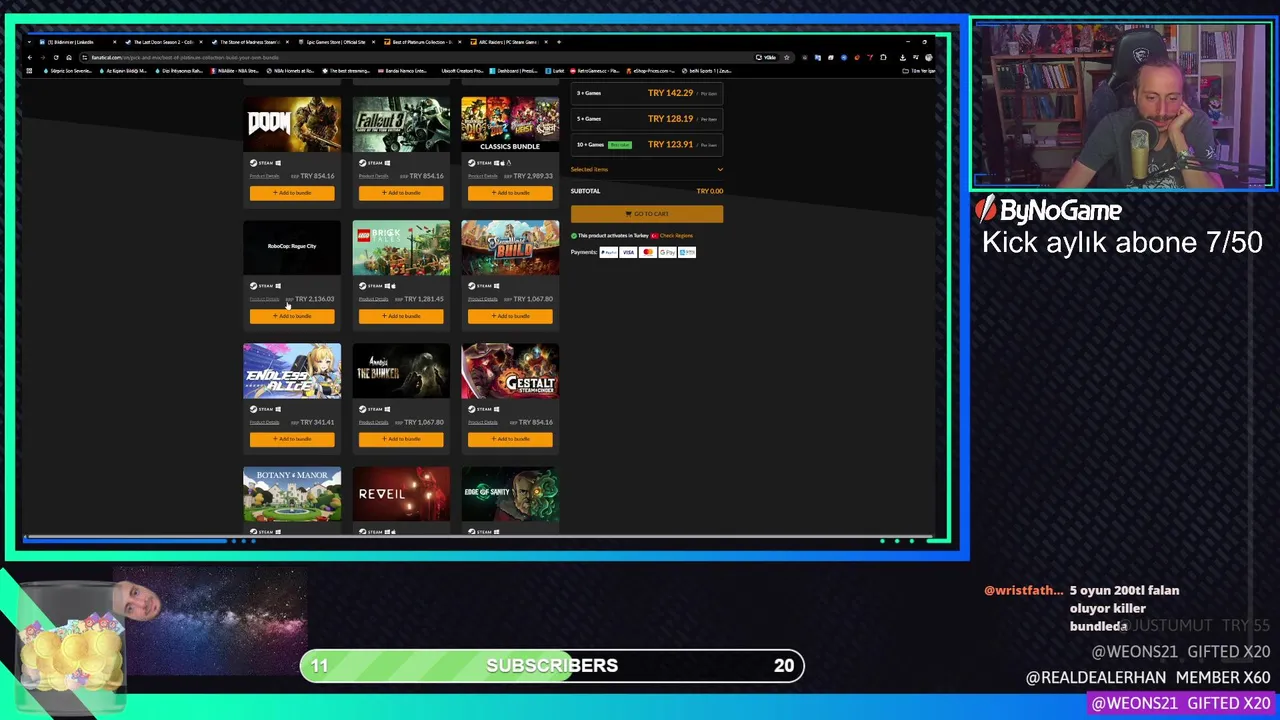Click the VISA payment icon

(x=628, y=252)
